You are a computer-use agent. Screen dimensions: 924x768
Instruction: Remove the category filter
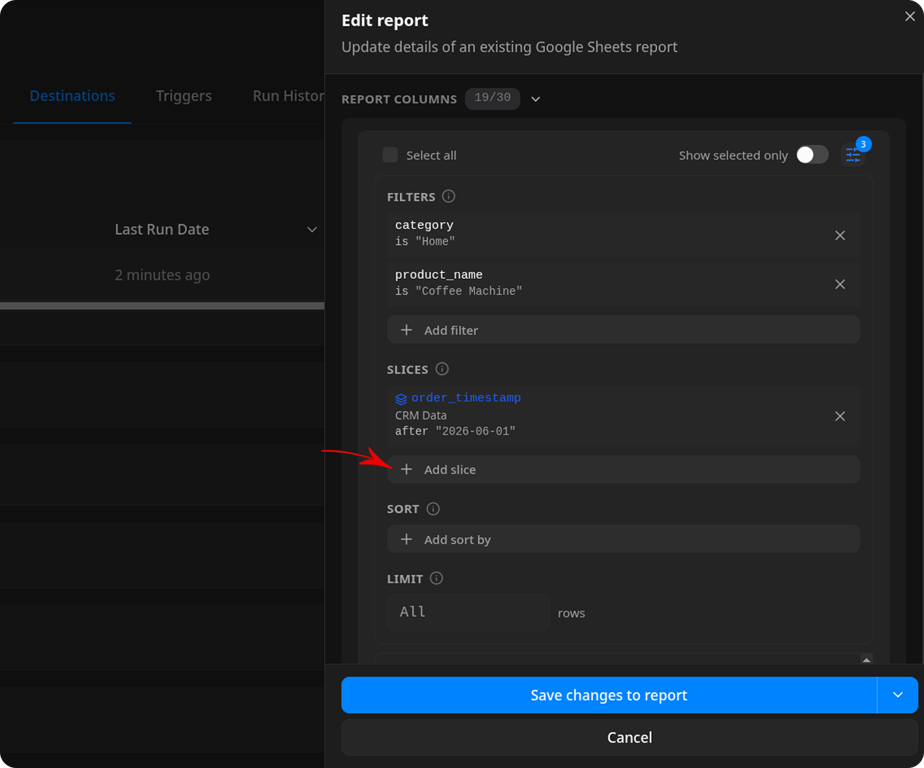(x=840, y=235)
